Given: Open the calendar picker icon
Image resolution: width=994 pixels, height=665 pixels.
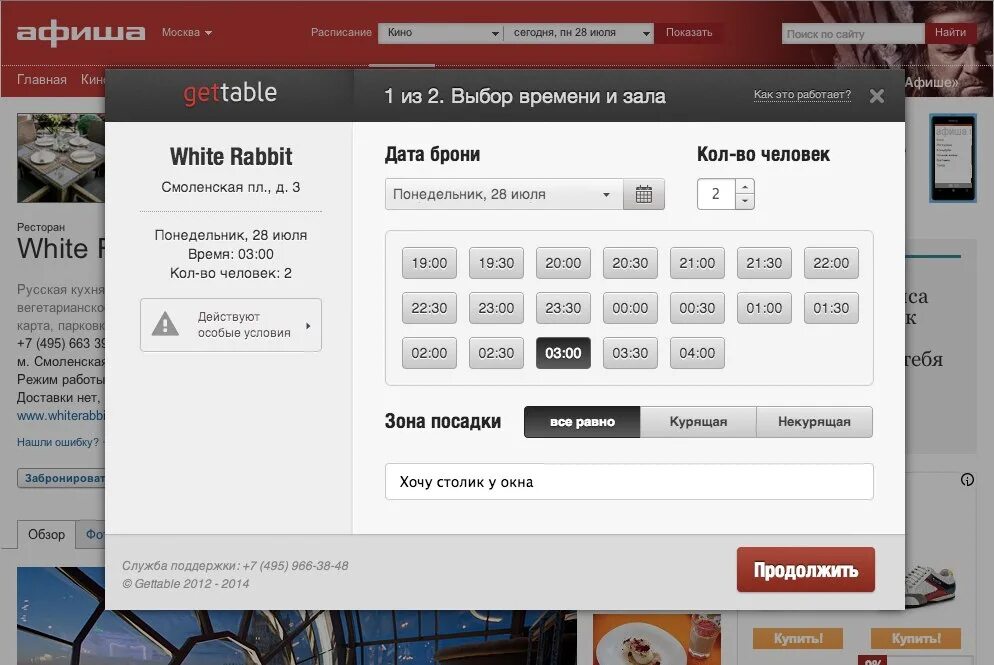Looking at the screenshot, I should pos(643,194).
